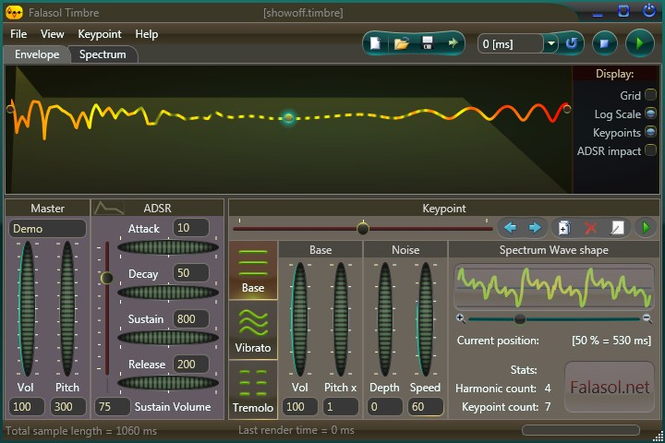This screenshot has width=665, height=443.
Task: Switch to the Spectrum tab
Action: (103, 54)
